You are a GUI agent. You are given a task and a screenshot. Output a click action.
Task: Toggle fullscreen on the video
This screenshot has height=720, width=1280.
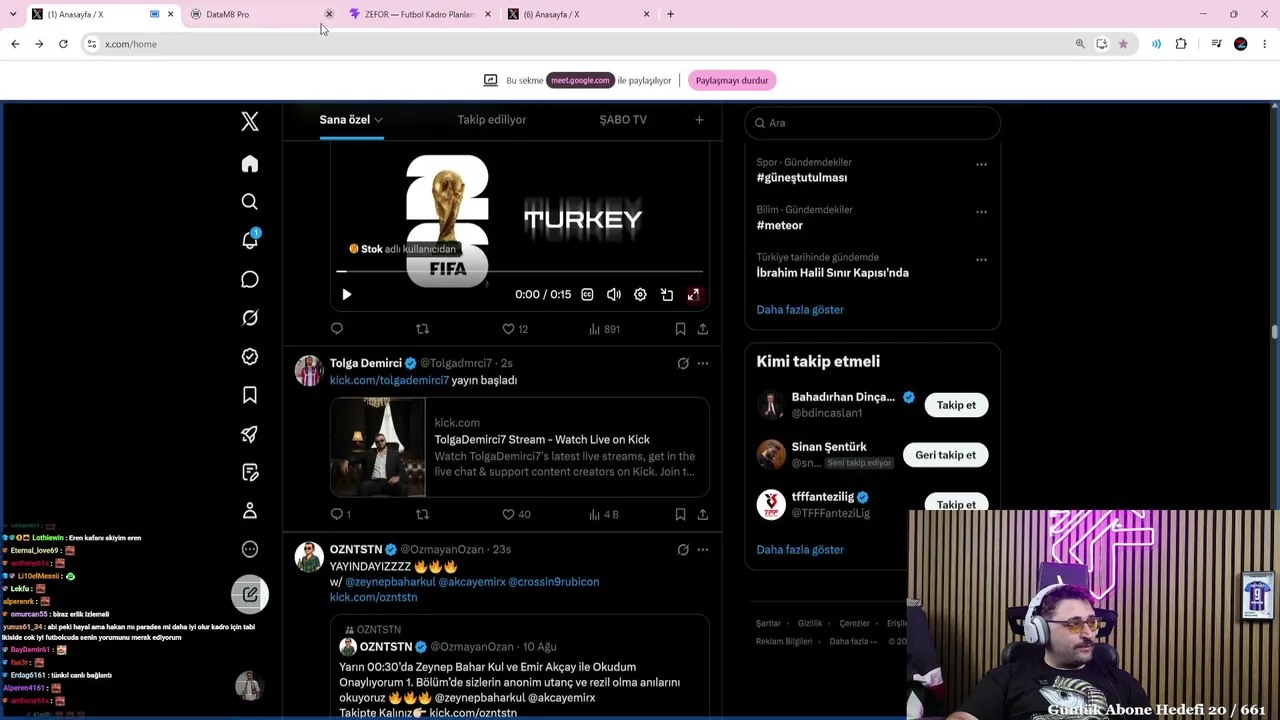pyautogui.click(x=693, y=295)
